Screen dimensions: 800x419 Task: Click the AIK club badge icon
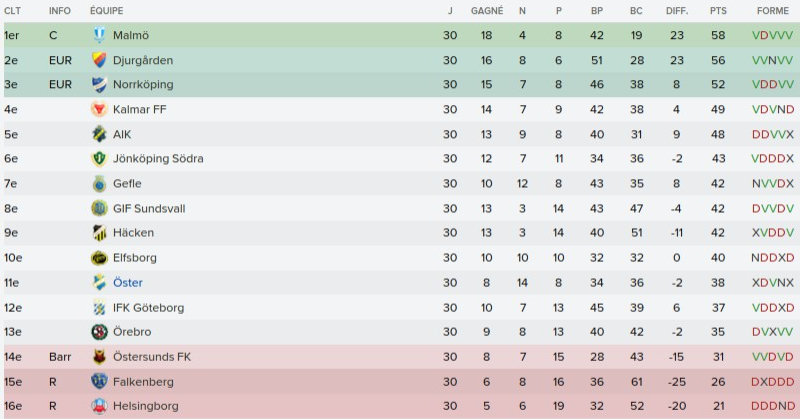pos(99,134)
